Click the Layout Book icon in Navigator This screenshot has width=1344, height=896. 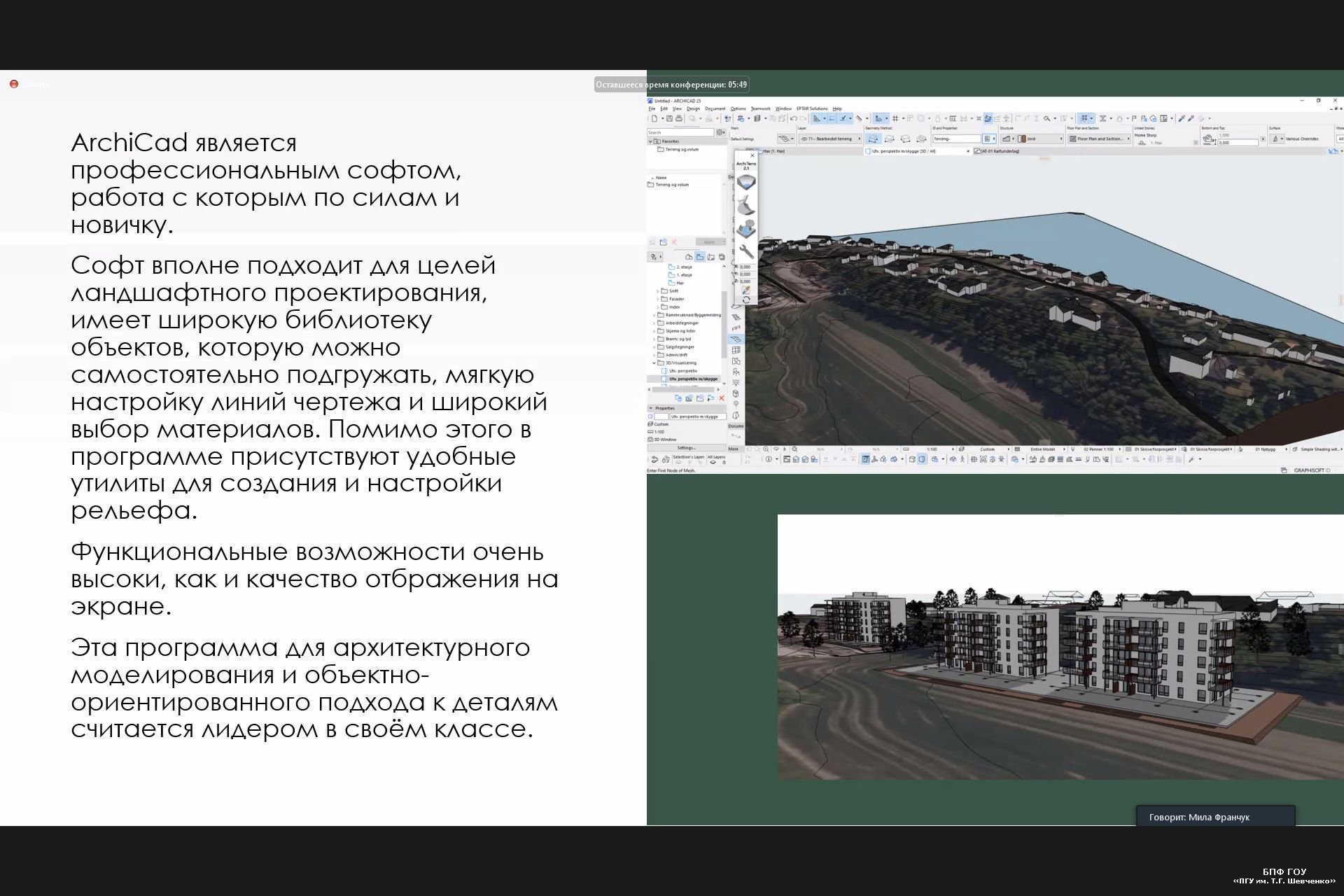[x=711, y=257]
